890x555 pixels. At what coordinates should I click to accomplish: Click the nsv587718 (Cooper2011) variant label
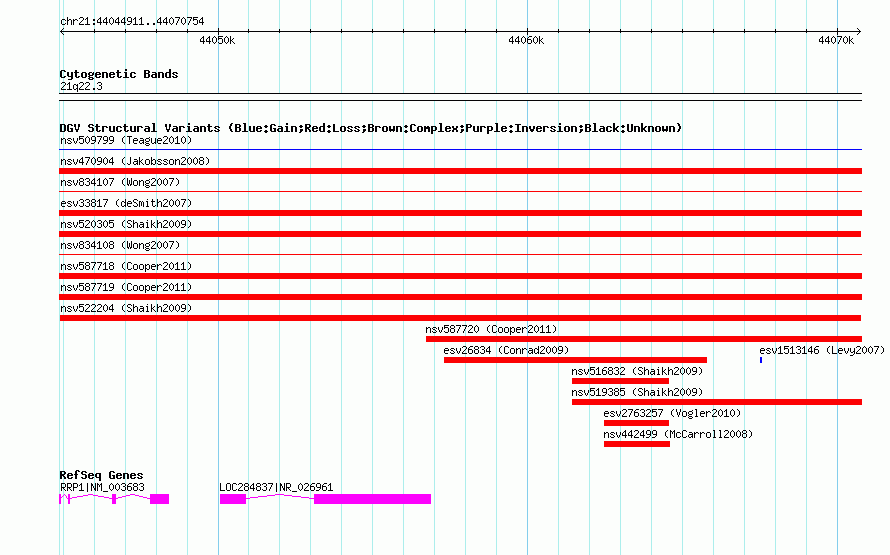(x=126, y=266)
